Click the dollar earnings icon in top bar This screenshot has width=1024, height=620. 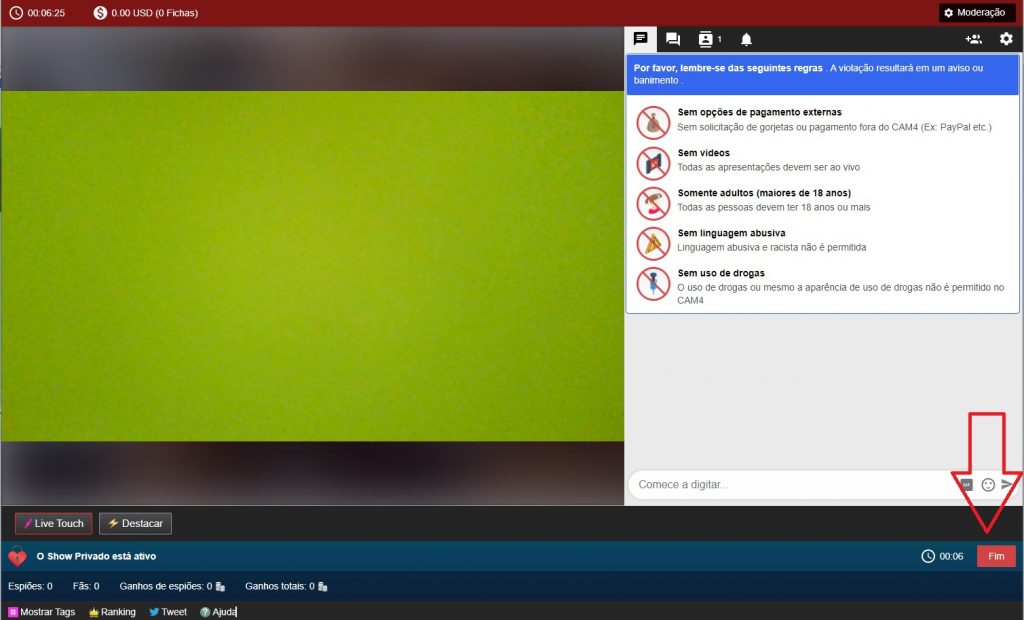100,13
